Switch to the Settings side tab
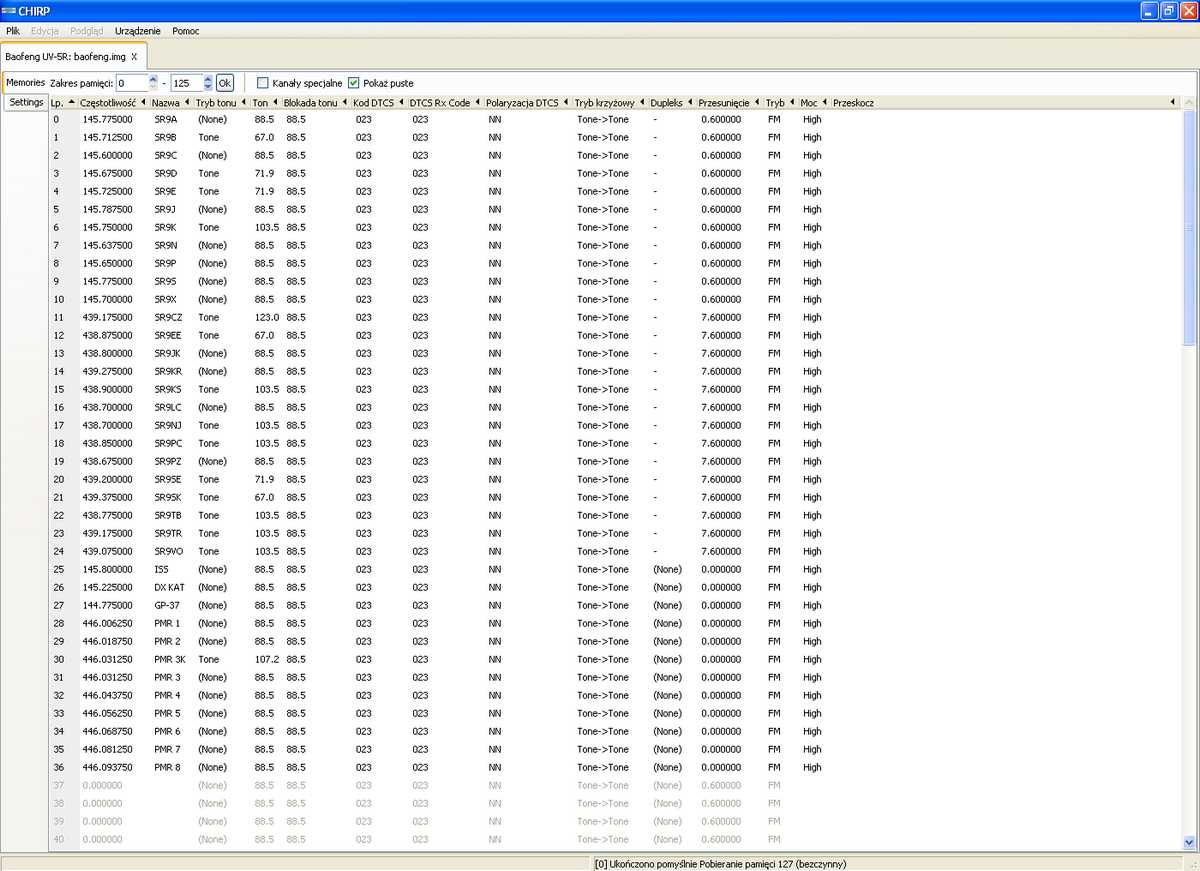The image size is (1200, 871). [x=26, y=102]
